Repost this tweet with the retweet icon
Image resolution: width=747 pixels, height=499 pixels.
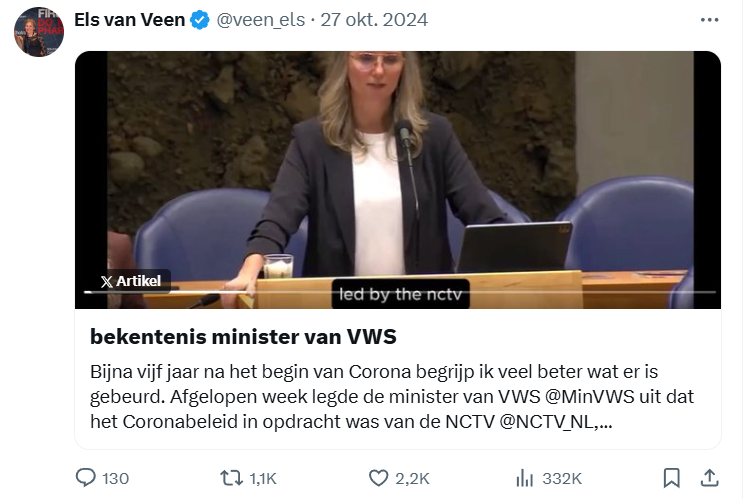[231, 478]
